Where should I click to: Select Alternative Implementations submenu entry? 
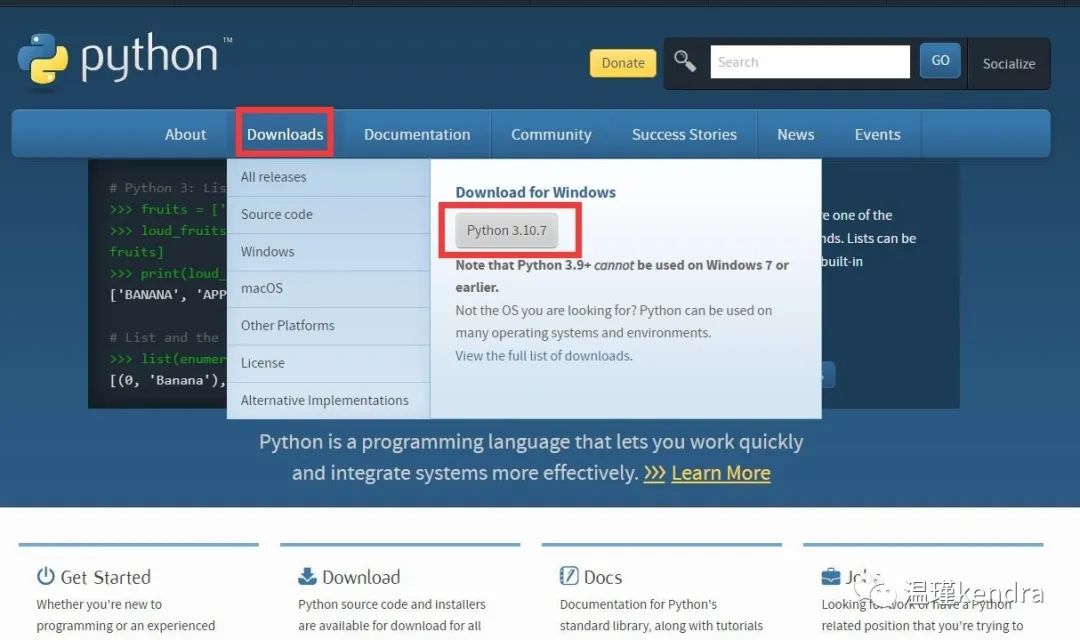click(329, 400)
